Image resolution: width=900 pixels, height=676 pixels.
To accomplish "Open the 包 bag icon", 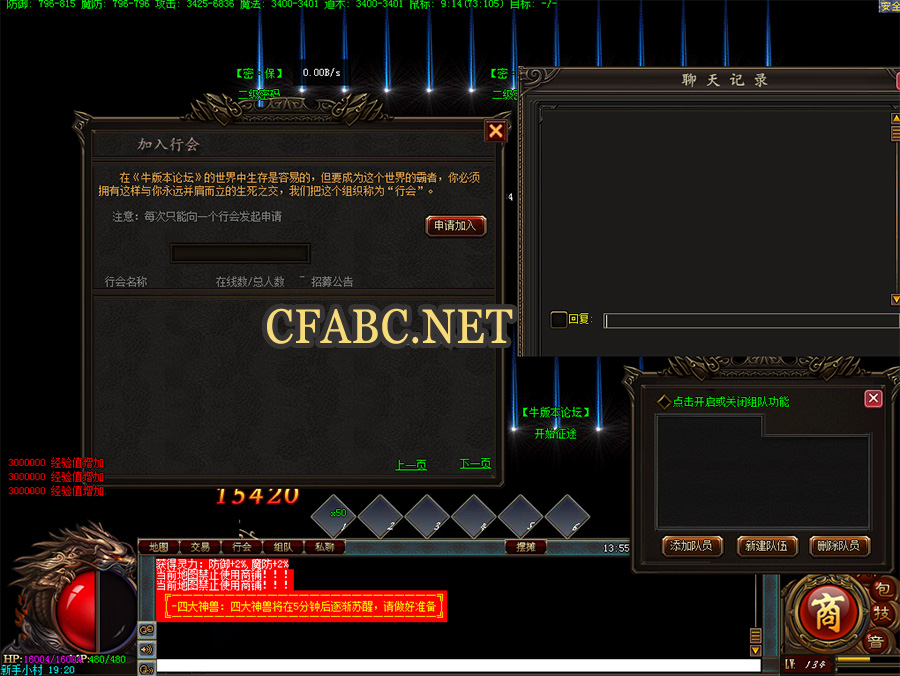I will pyautogui.click(x=882, y=589).
